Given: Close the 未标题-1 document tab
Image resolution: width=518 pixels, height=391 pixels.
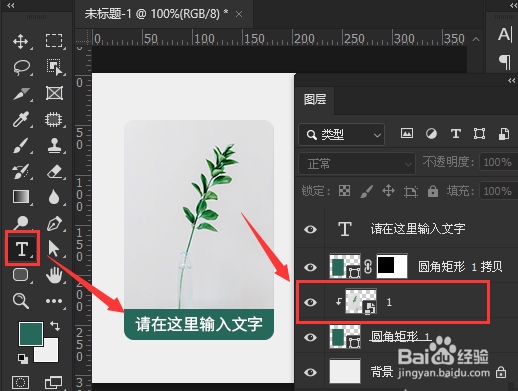Looking at the screenshot, I should pyautogui.click(x=239, y=14).
